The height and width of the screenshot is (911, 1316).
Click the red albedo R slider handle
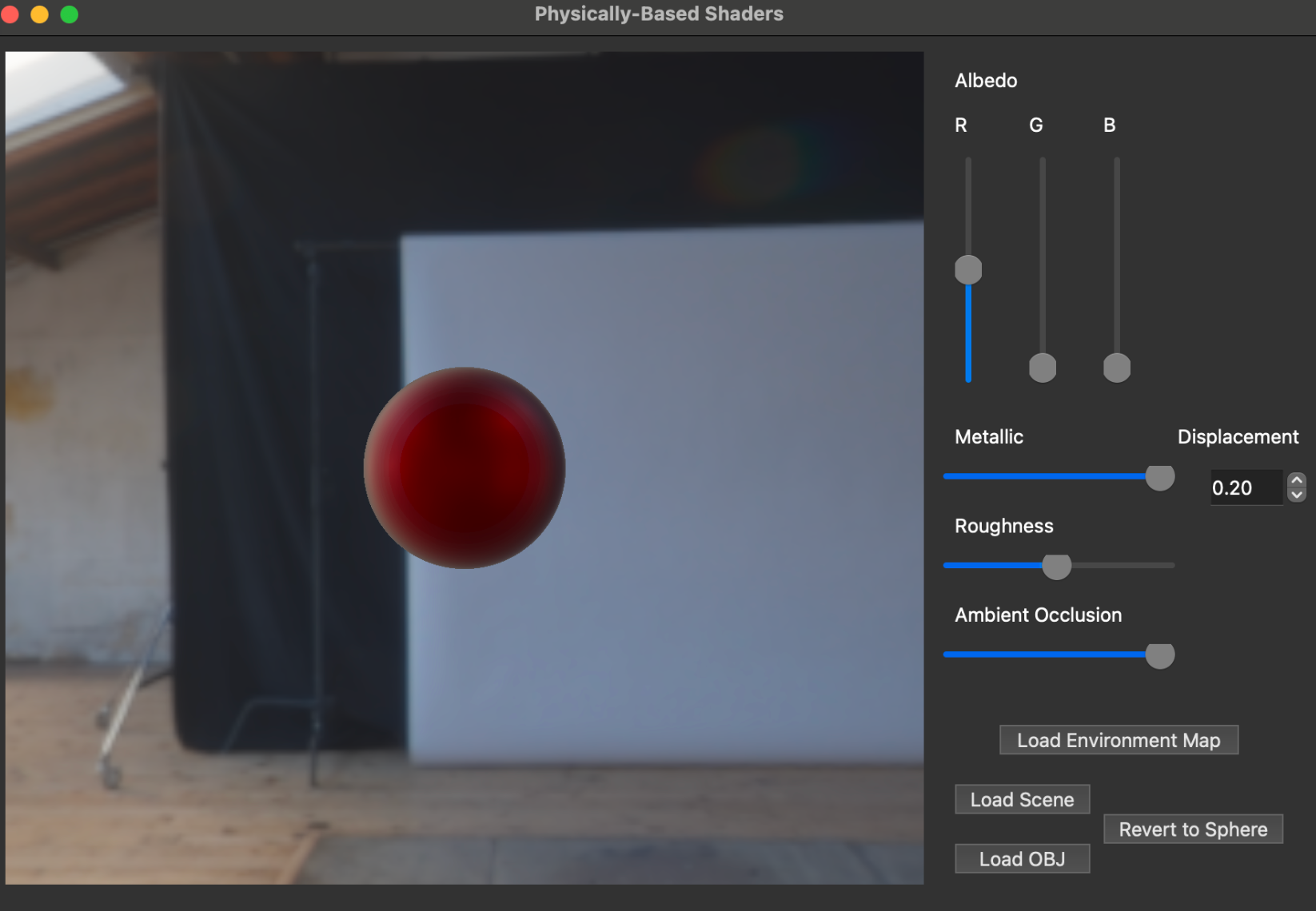968,270
